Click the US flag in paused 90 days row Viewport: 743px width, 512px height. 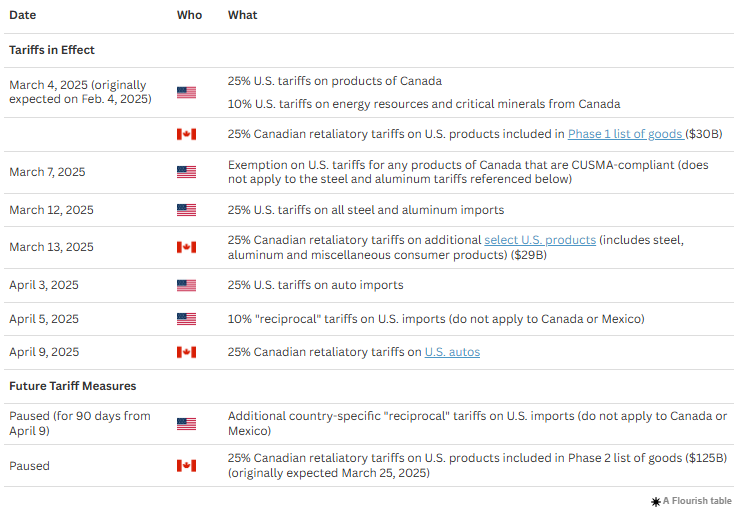(x=186, y=424)
